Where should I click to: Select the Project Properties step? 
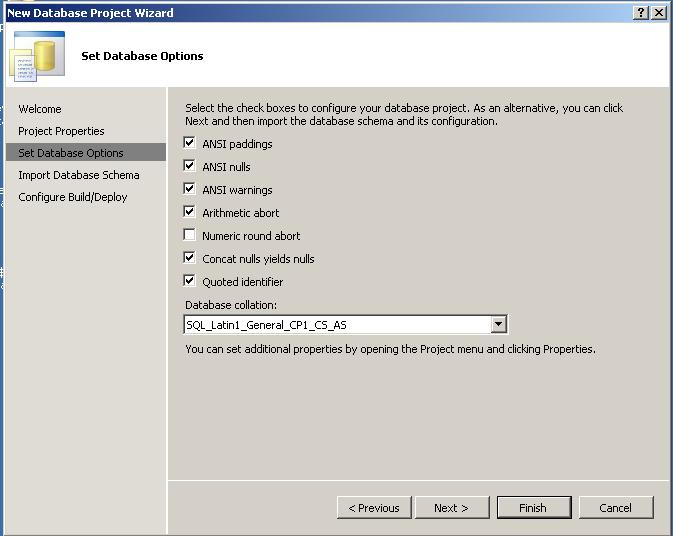pyautogui.click(x=61, y=131)
